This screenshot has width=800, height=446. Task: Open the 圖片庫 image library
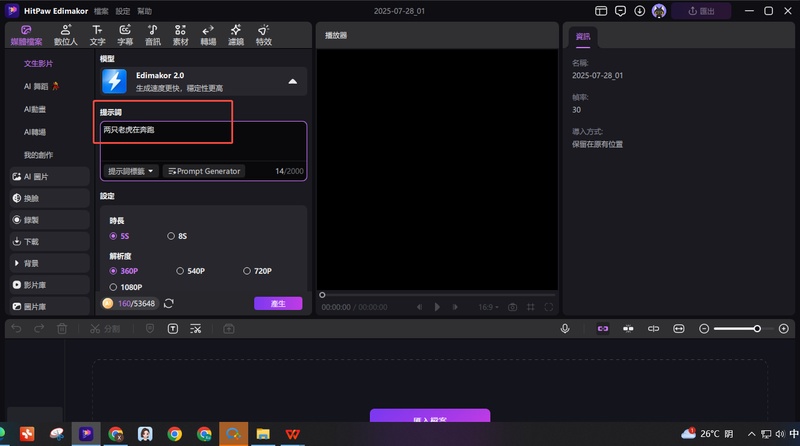[49, 306]
